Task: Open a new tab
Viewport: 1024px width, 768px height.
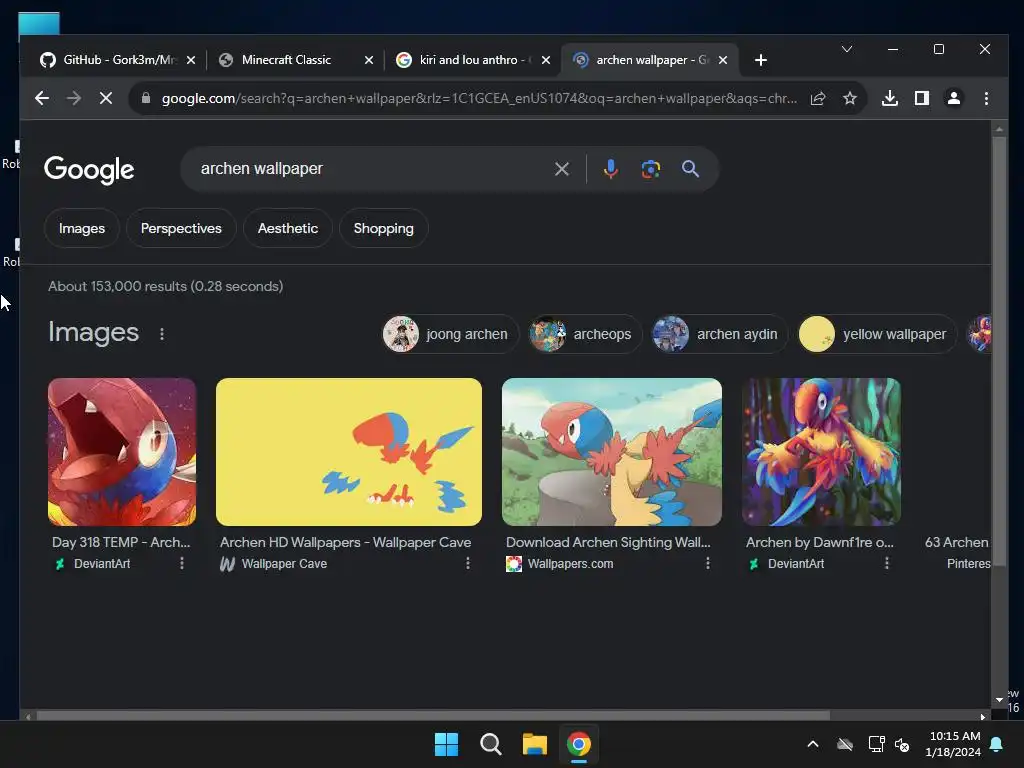Action: [760, 60]
